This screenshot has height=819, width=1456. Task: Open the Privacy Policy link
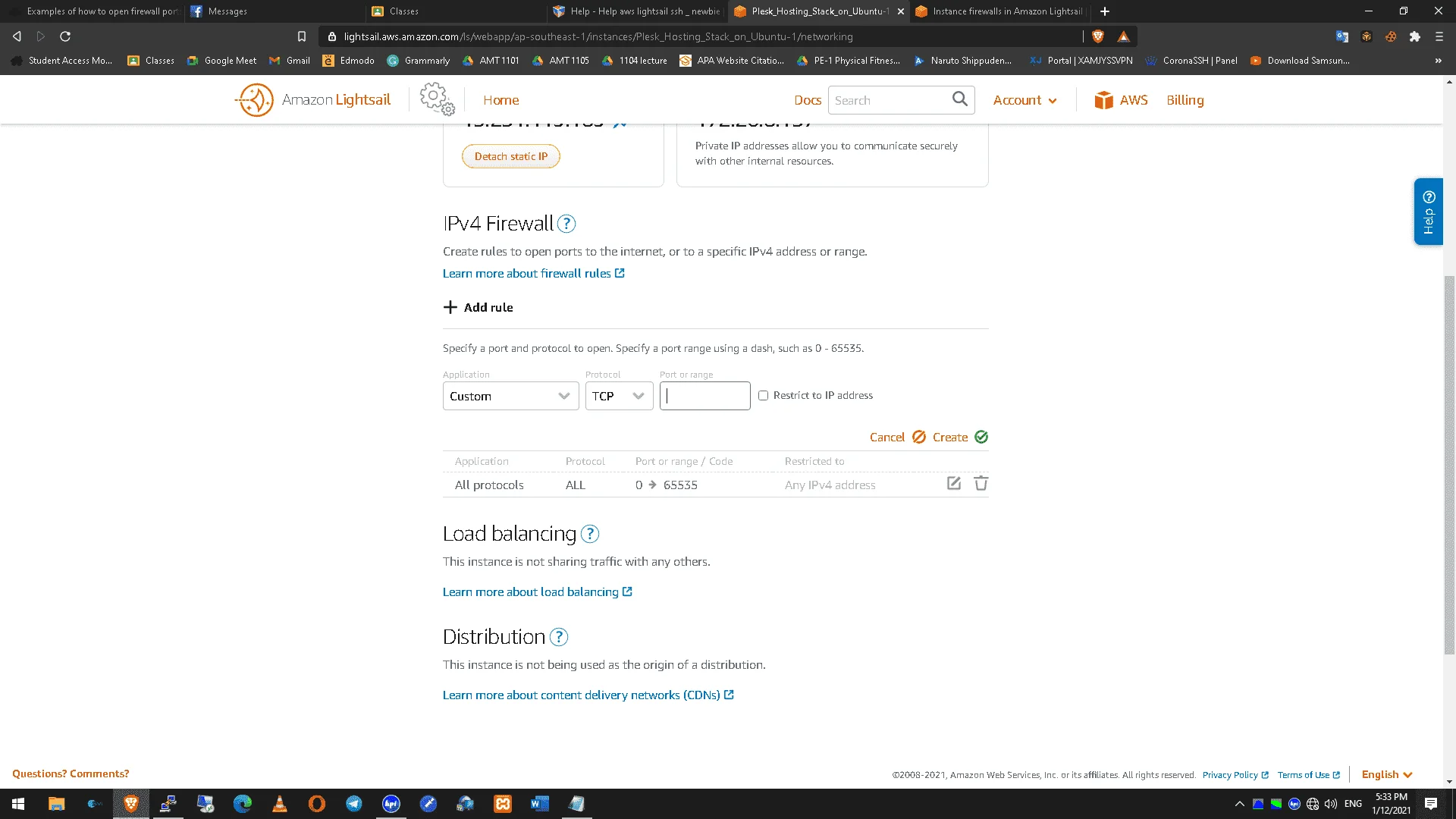[1235, 775]
